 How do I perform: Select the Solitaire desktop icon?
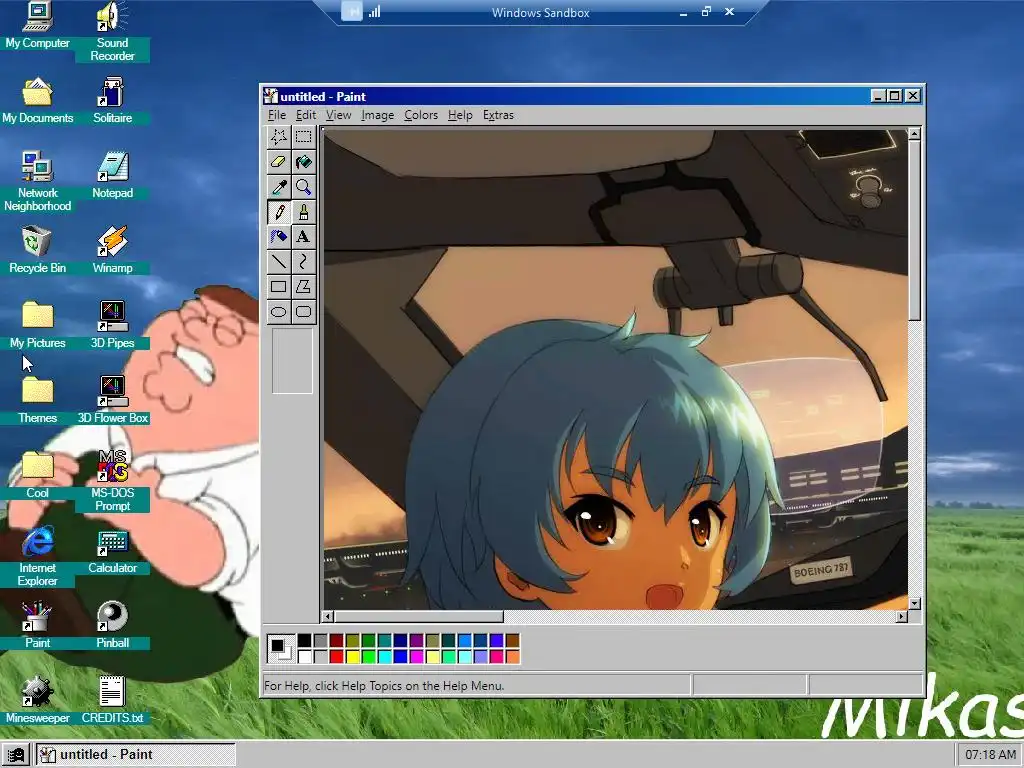click(112, 101)
